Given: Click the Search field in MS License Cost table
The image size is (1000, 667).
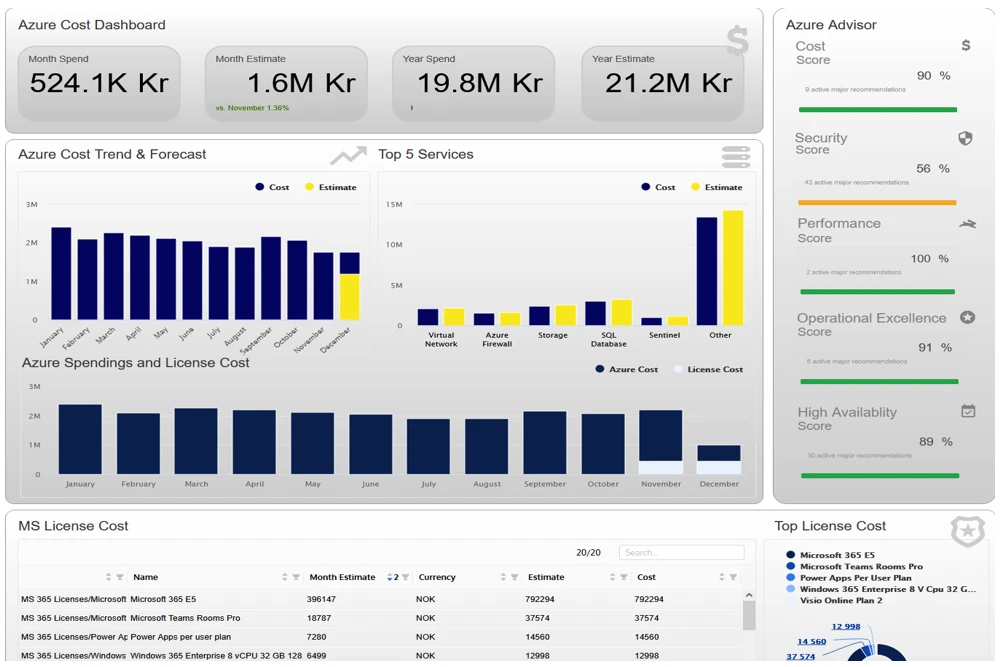Looking at the screenshot, I should pyautogui.click(x=681, y=552).
